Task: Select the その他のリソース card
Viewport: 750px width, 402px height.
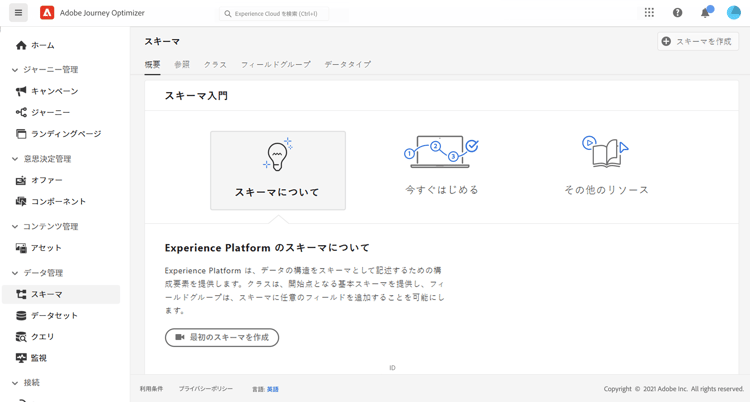Action: coord(606,166)
